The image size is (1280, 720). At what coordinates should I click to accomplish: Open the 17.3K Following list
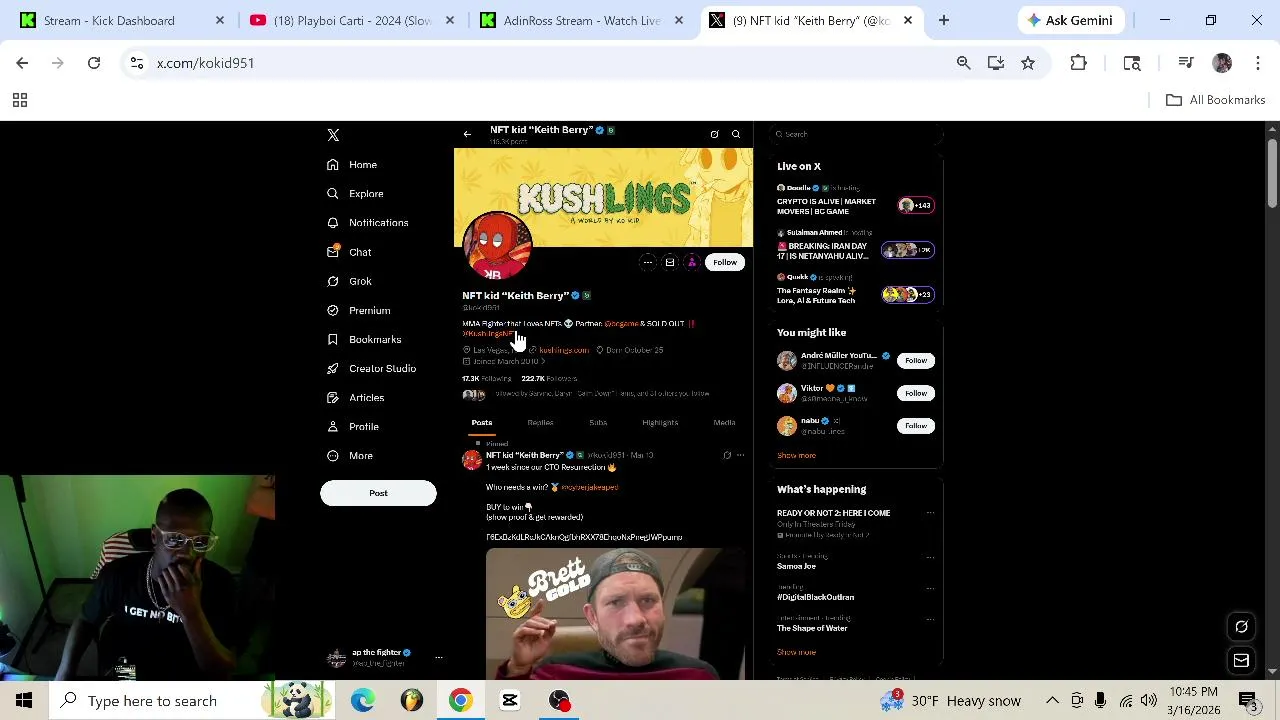click(487, 379)
